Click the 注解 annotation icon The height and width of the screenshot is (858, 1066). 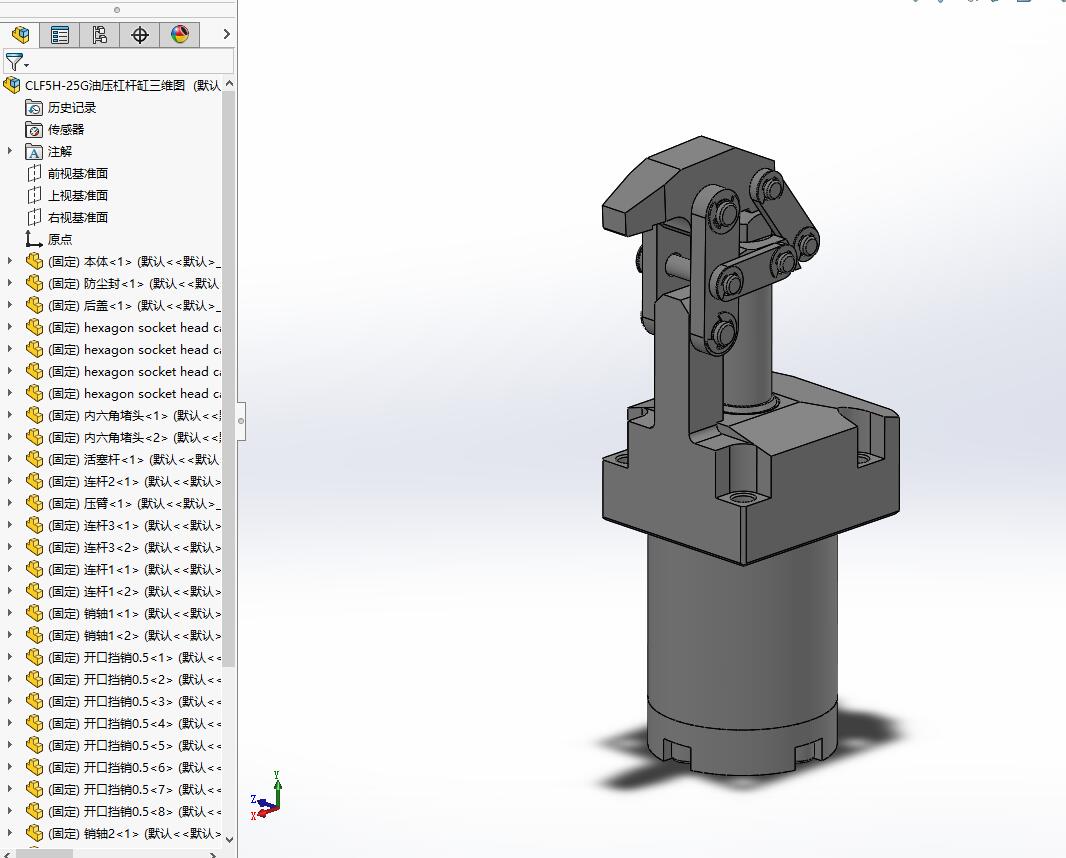click(33, 152)
